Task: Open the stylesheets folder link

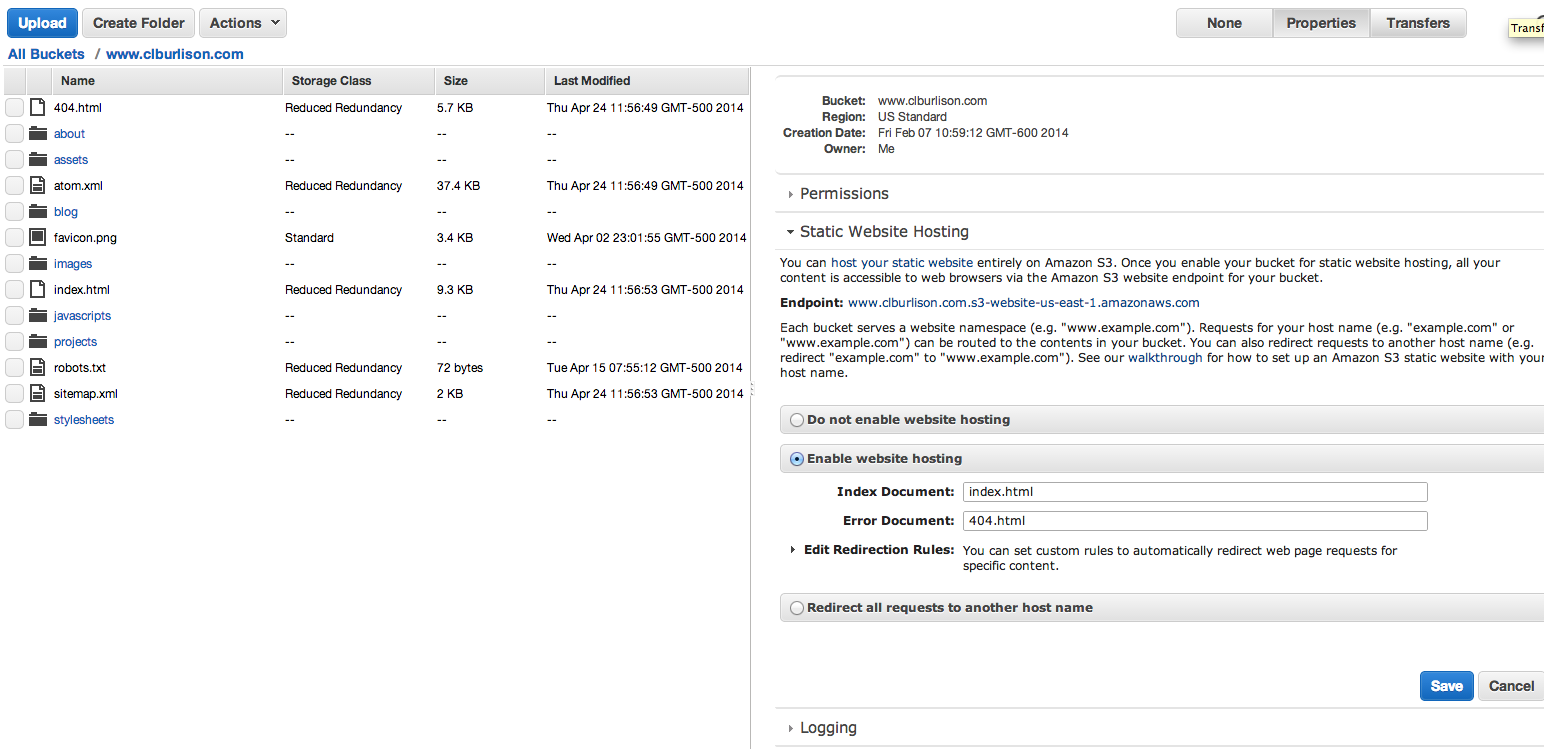Action: [x=84, y=420]
